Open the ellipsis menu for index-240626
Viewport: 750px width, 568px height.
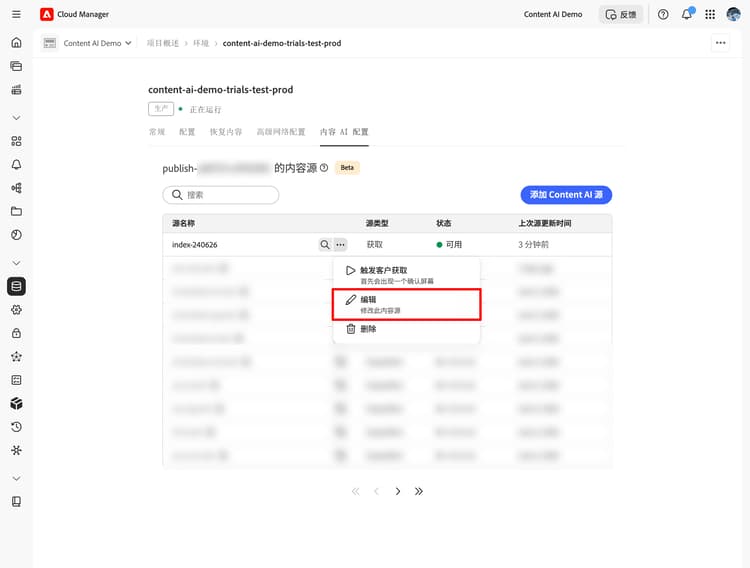[340, 245]
